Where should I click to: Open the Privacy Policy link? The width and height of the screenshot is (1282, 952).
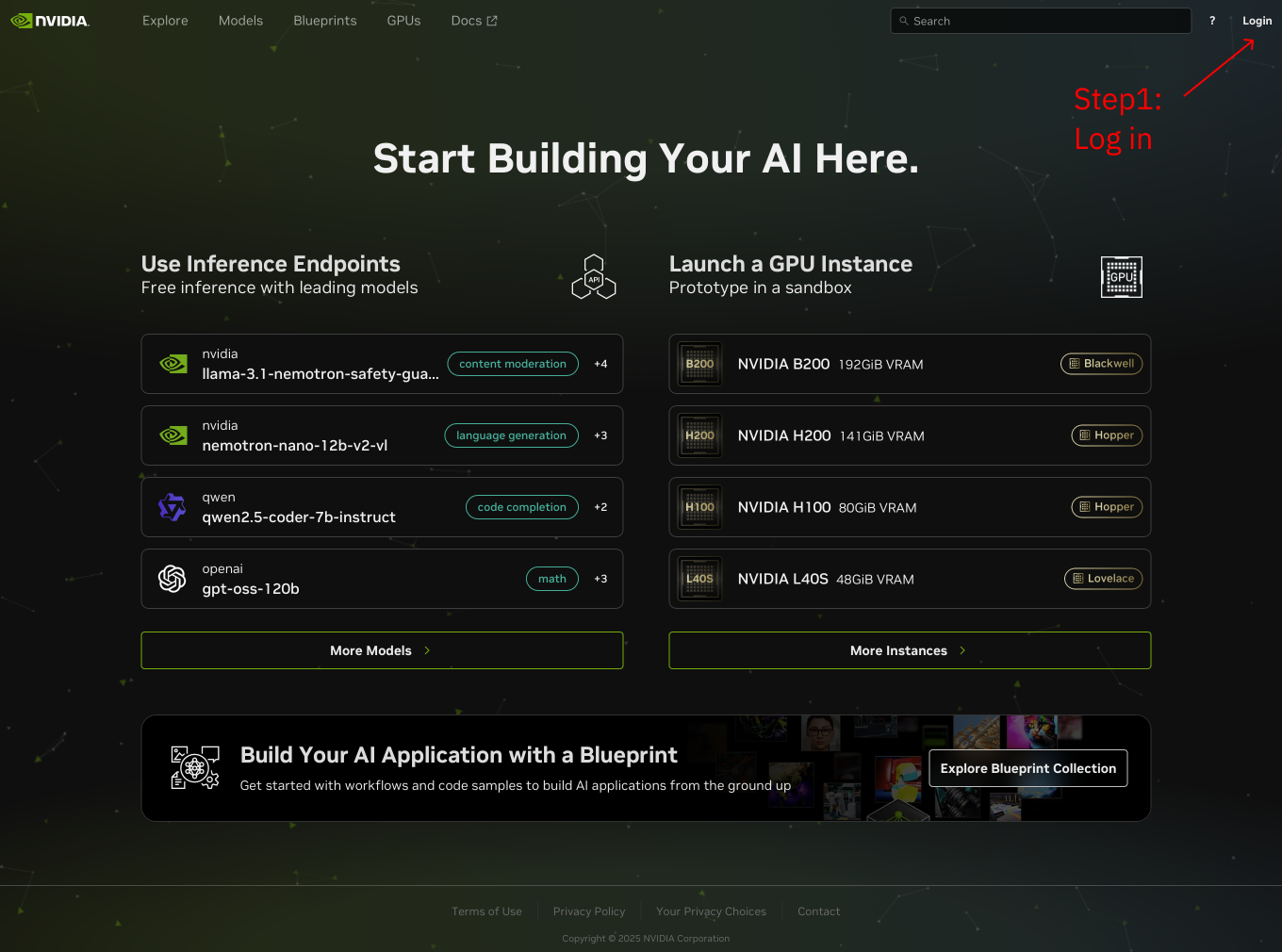589,911
